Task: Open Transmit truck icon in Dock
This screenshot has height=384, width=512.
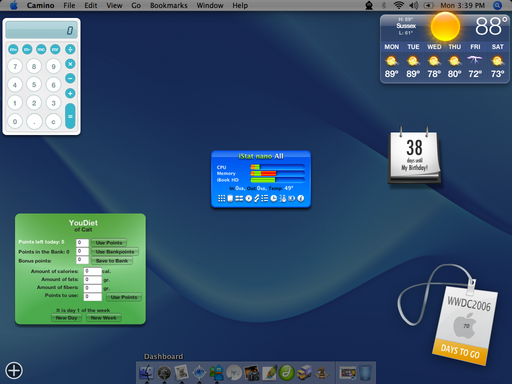Action: (304, 373)
